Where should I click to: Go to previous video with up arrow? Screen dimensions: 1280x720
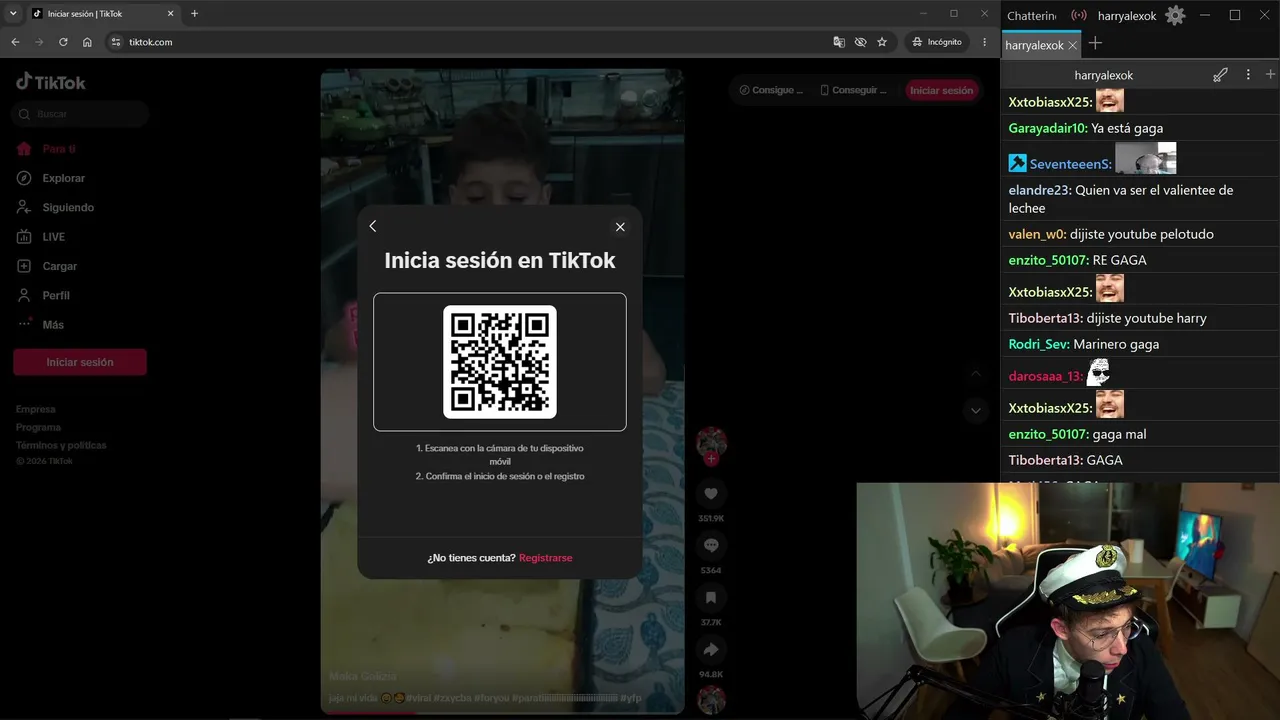coord(975,374)
